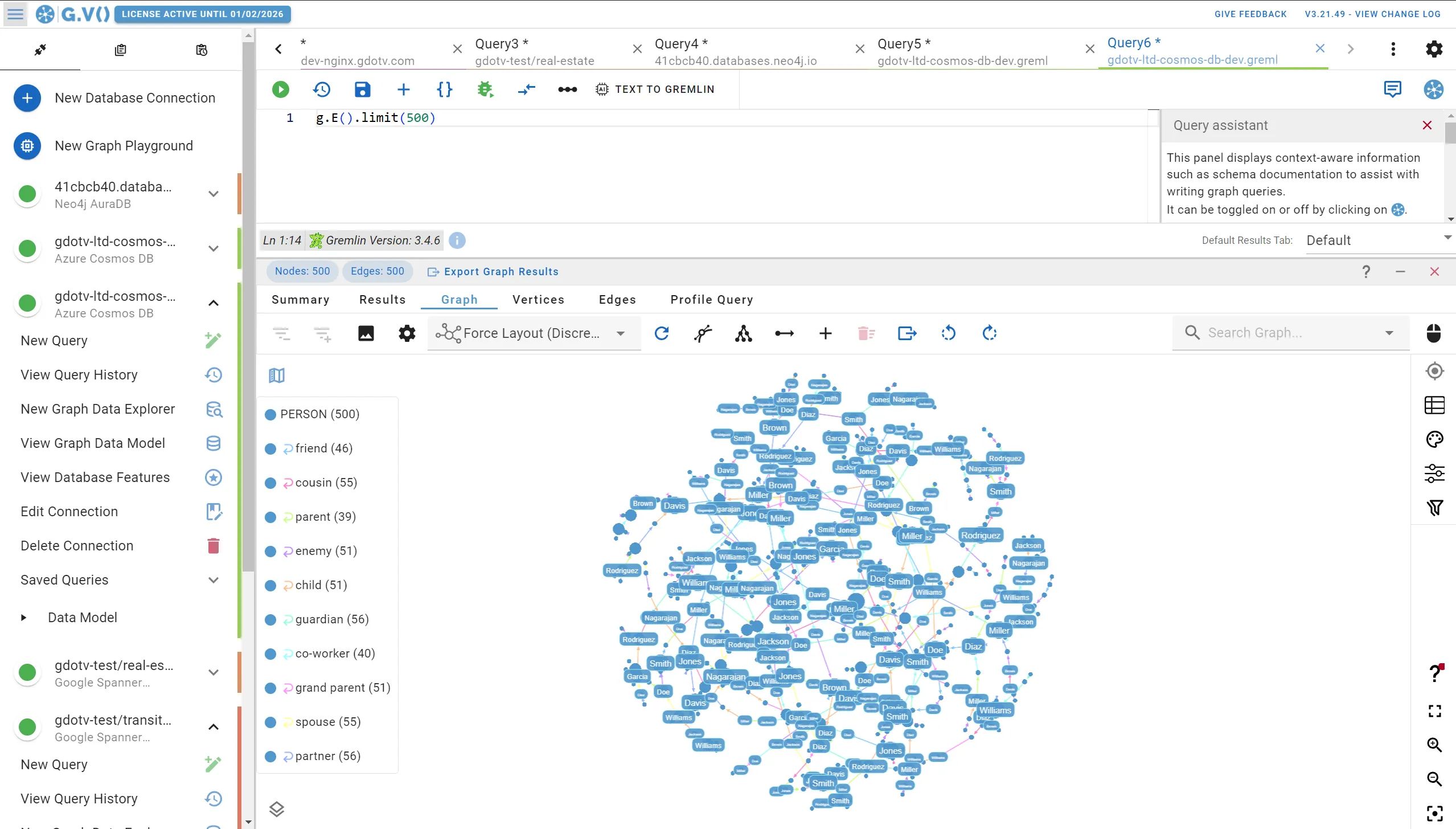Open graph settings gear in graph toolbar

407,333
